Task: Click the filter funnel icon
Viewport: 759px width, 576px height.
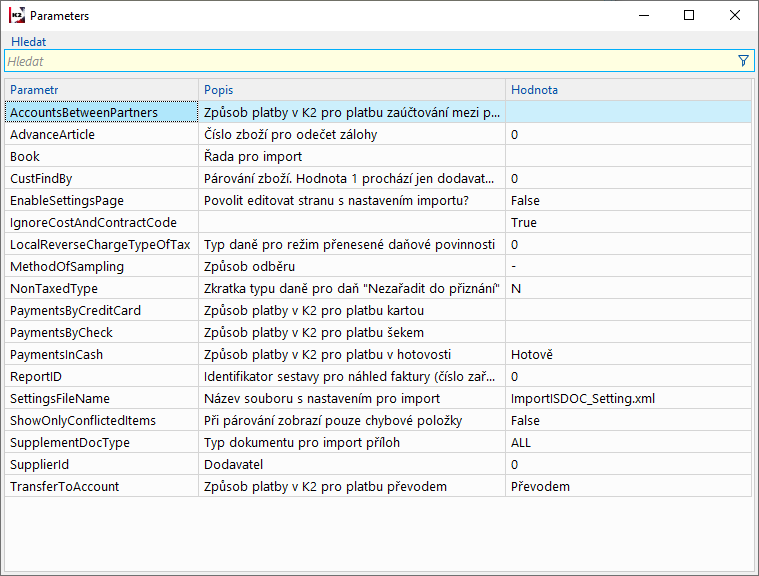Action: 743,61
